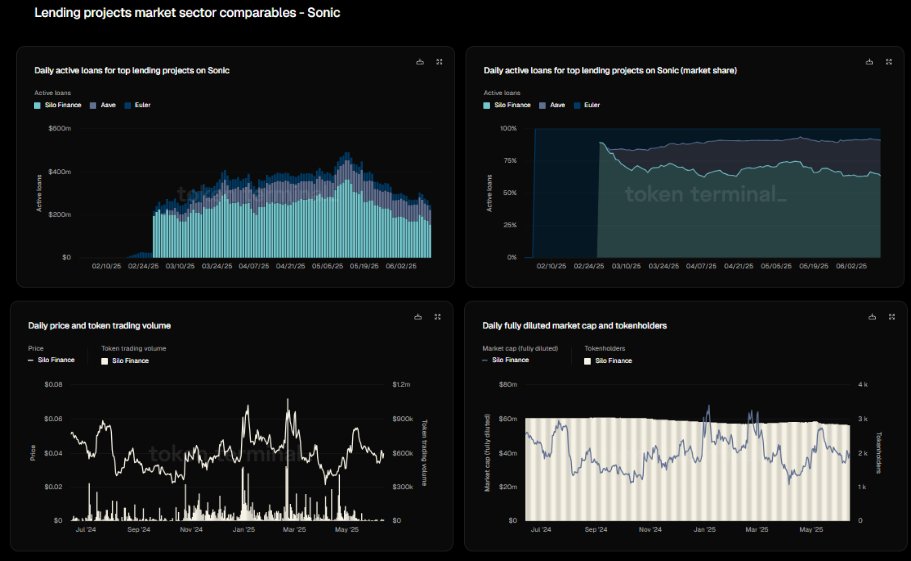Expand daily active loans chart to fullscreen
The height and width of the screenshot is (561, 911).
pyautogui.click(x=439, y=62)
